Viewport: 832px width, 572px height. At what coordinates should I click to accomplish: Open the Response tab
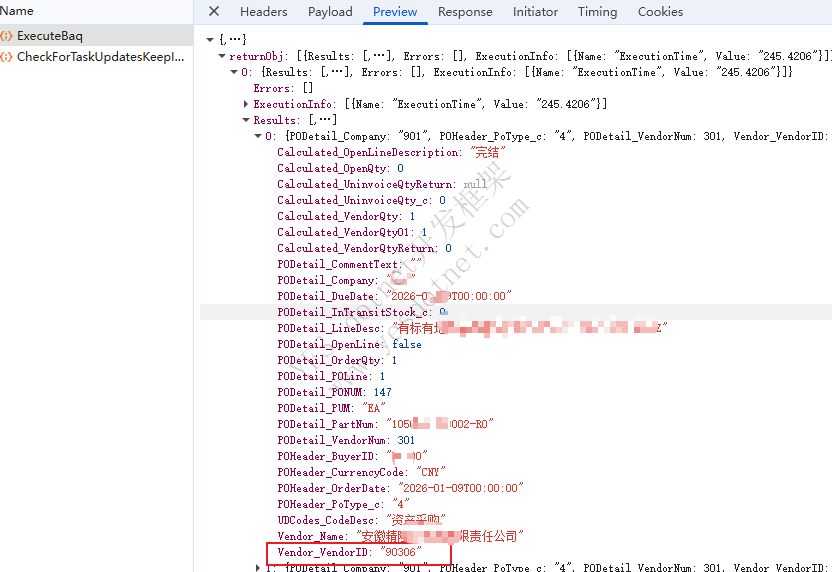point(465,12)
